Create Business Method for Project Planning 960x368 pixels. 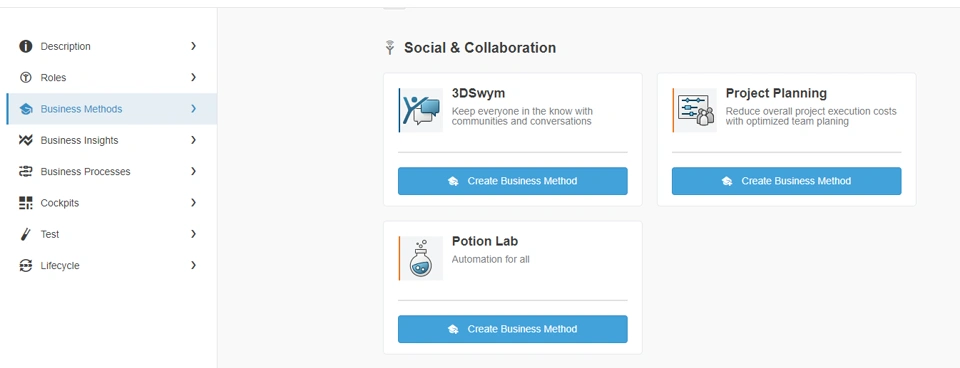coord(786,181)
